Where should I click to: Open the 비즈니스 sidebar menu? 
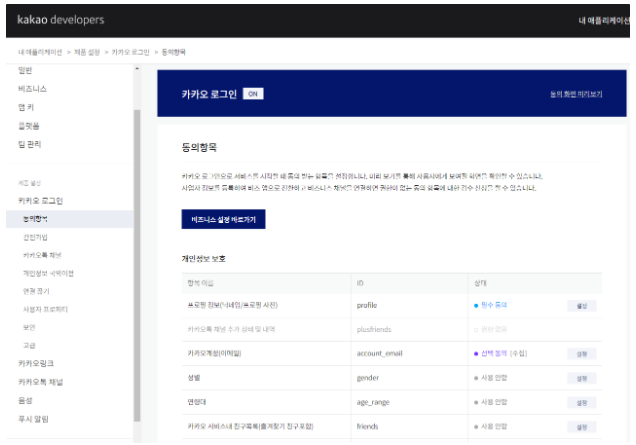pyautogui.click(x=32, y=89)
